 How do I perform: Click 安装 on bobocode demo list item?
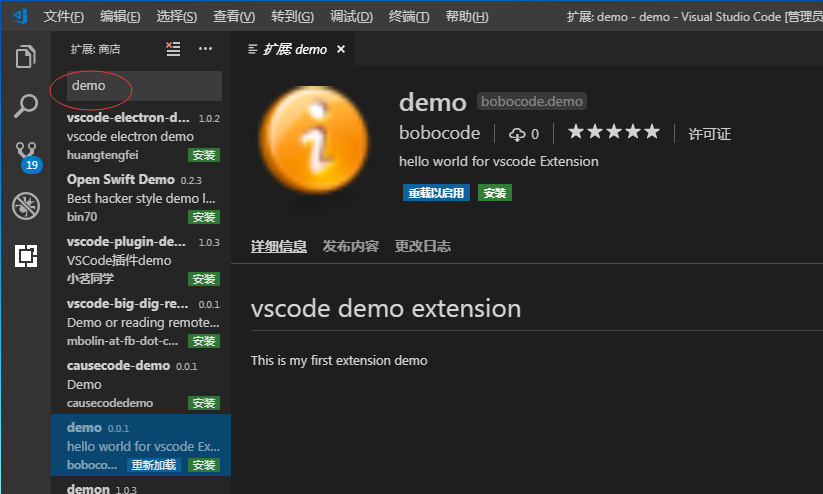click(x=204, y=465)
